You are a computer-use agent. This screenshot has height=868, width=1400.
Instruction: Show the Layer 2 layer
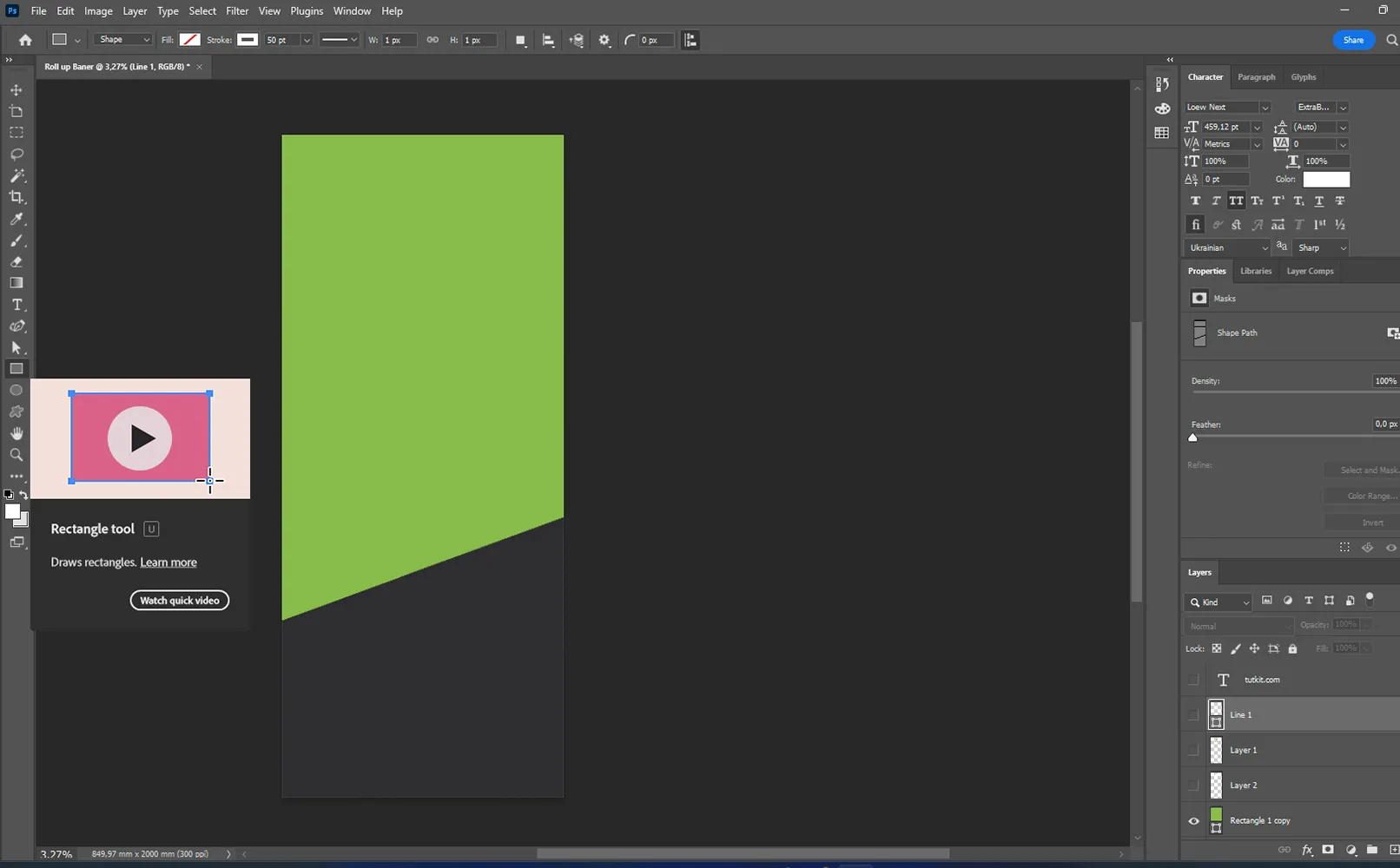1193,786
